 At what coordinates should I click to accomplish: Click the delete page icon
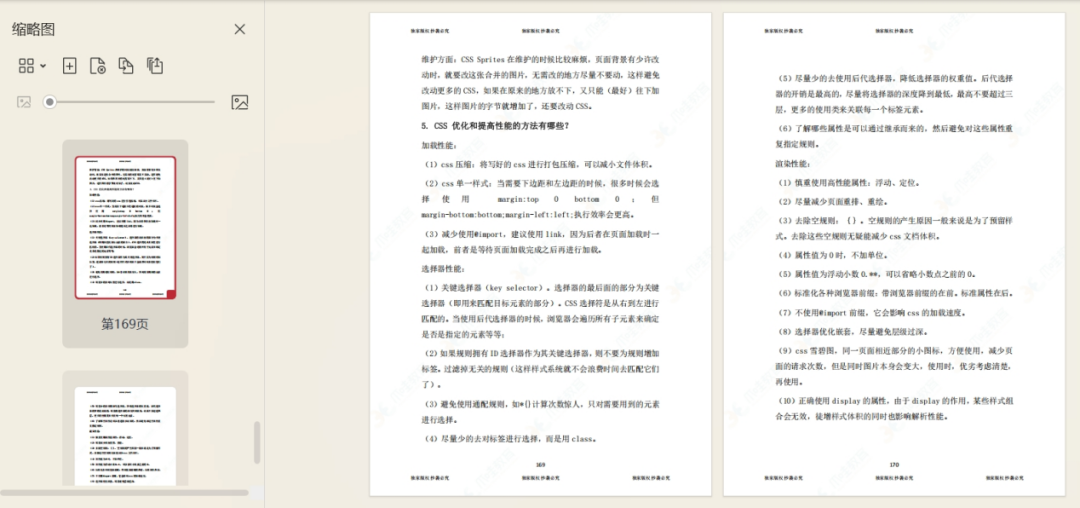(98, 65)
